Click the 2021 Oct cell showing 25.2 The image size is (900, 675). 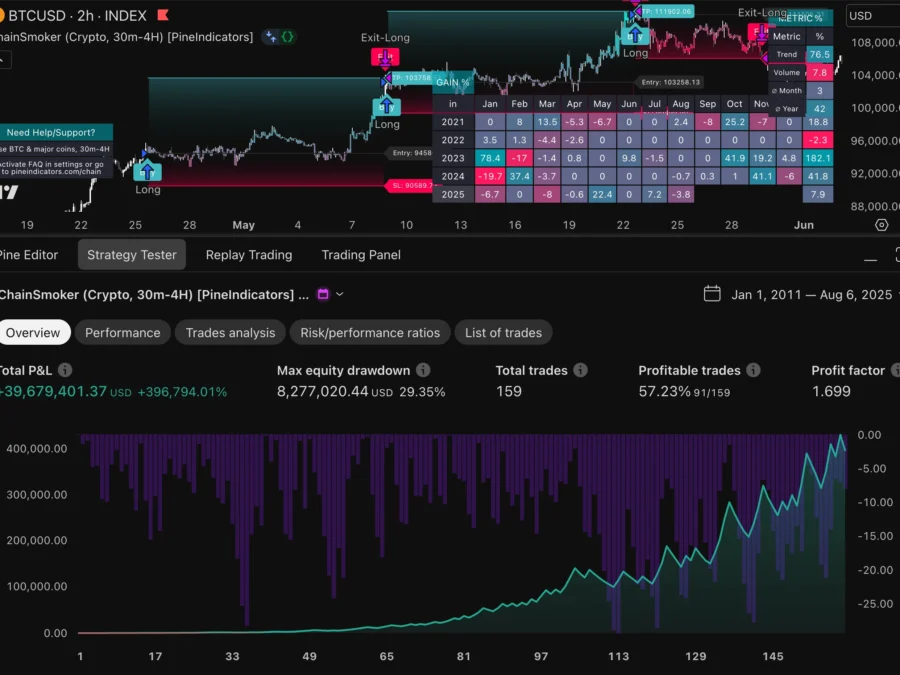pyautogui.click(x=734, y=122)
